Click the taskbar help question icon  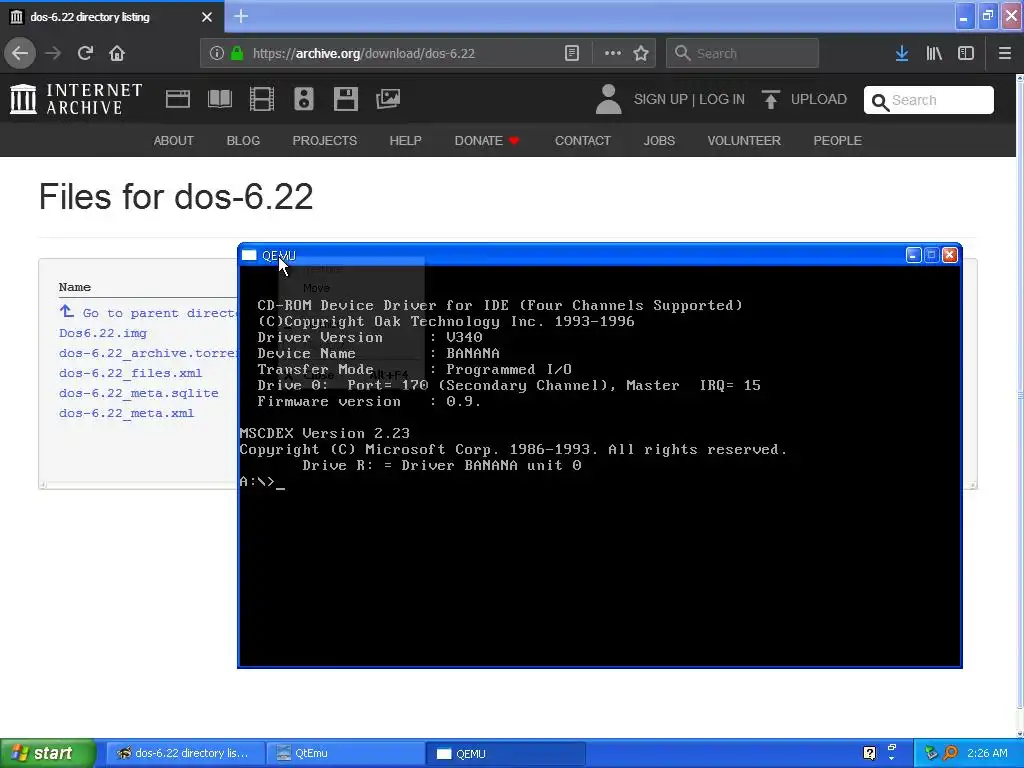coord(869,754)
